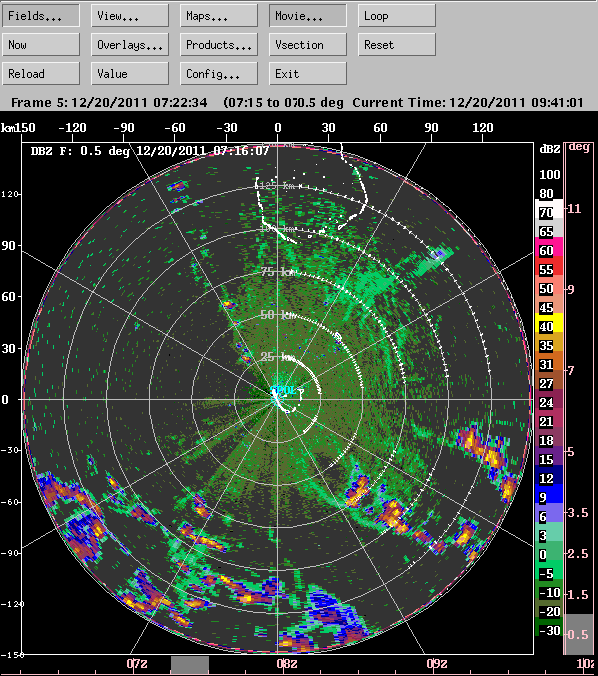
Task: Select the 11 deg elevation tick
Action: click(x=574, y=209)
